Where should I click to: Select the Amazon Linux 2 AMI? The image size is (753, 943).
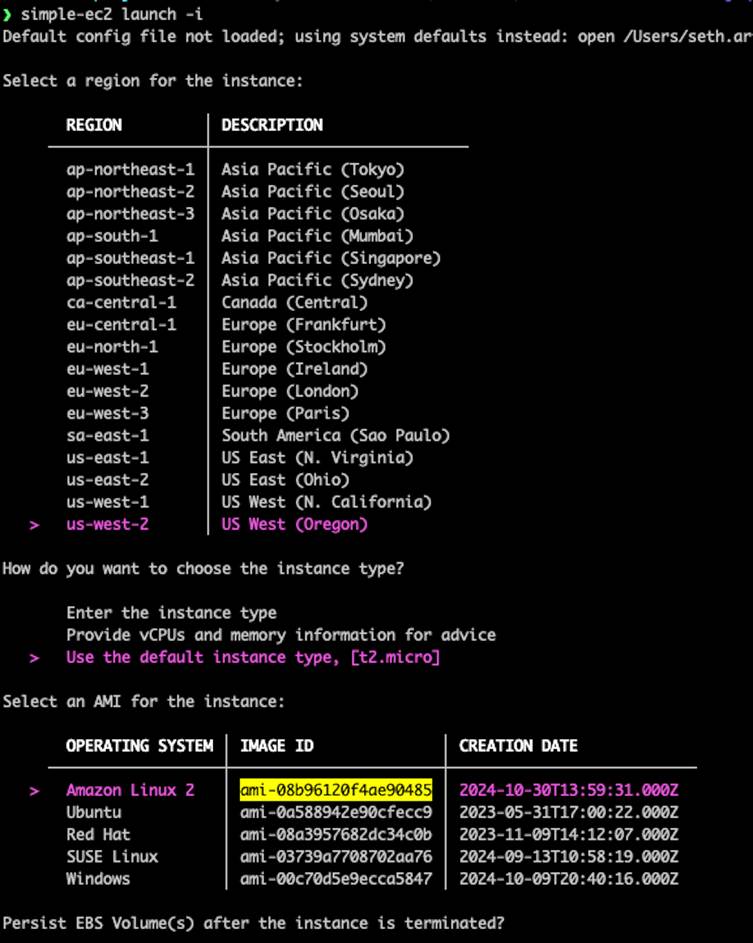coord(131,790)
